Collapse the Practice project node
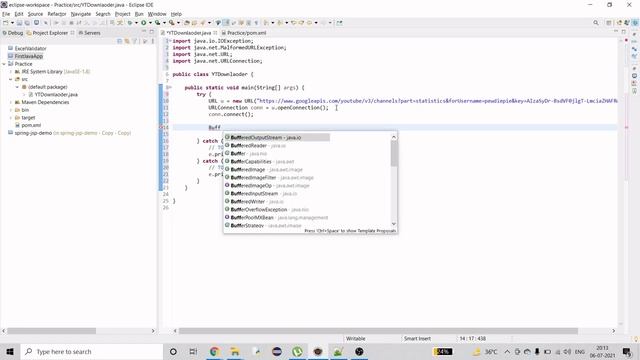This screenshot has width=640, height=360. pyautogui.click(x=4, y=64)
